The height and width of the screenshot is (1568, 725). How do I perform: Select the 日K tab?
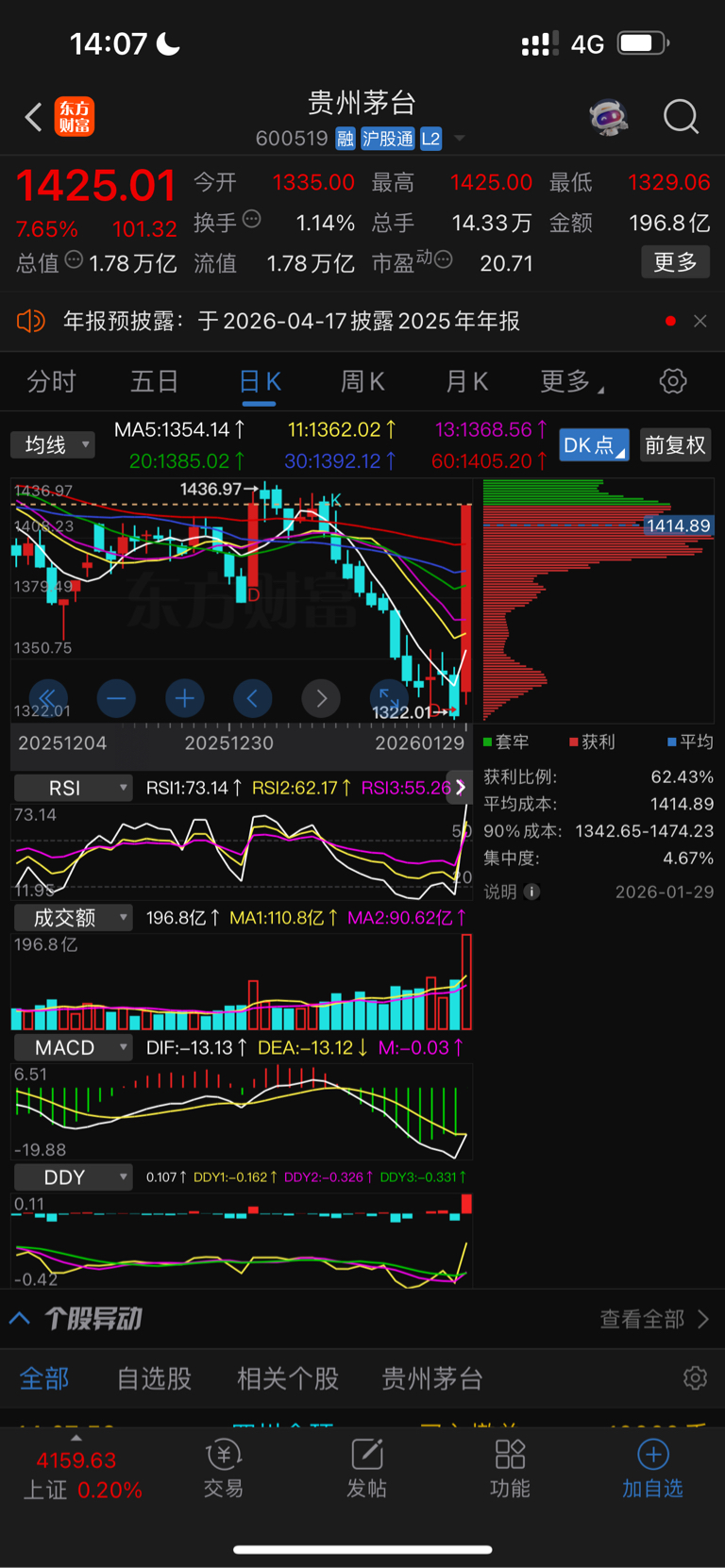pos(260,381)
